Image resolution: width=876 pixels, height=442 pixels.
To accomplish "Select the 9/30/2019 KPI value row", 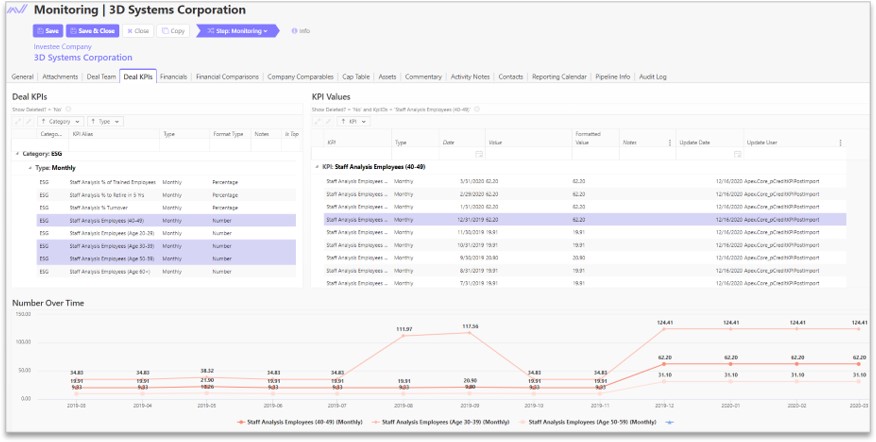I will pos(585,258).
